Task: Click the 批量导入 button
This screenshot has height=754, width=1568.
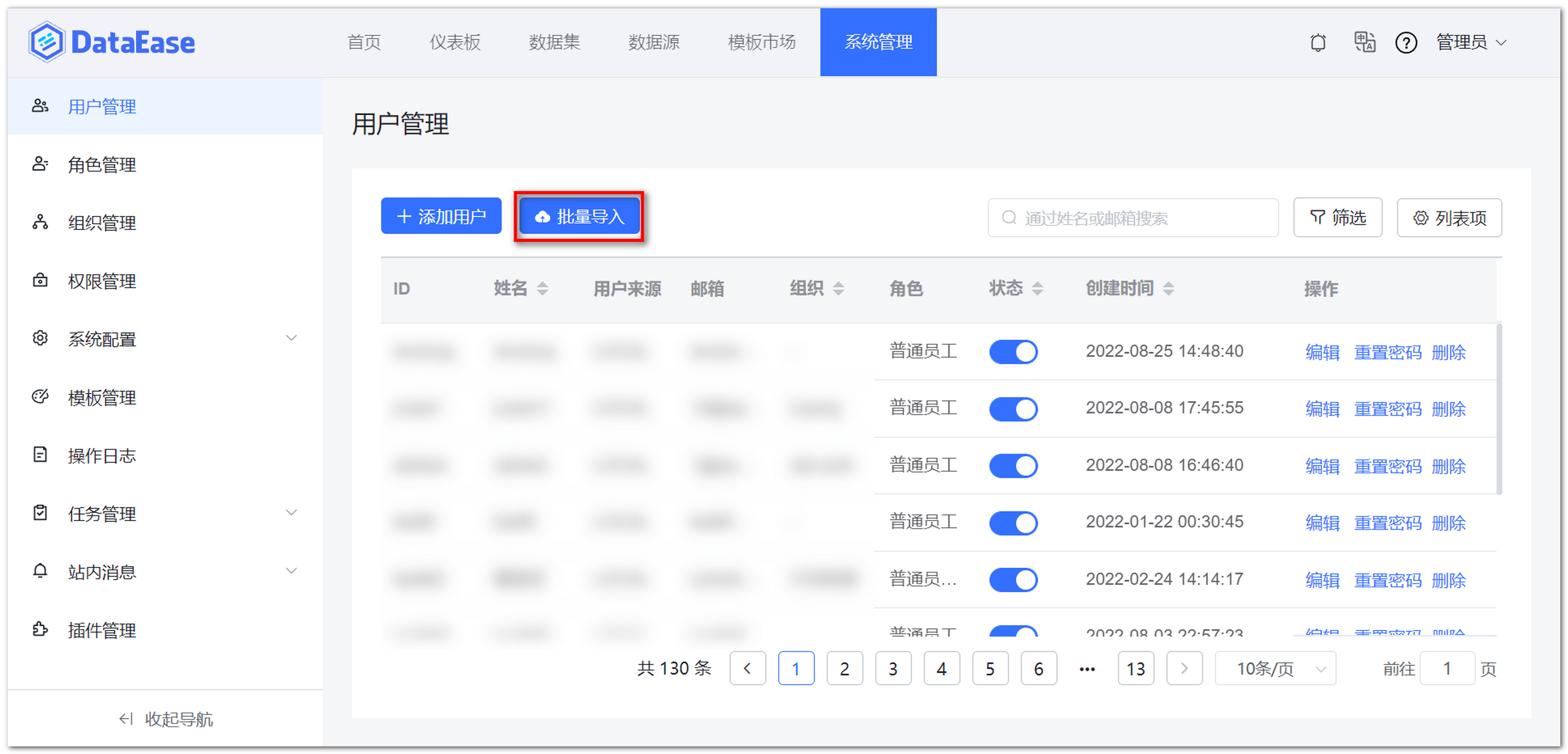Action: click(x=579, y=217)
